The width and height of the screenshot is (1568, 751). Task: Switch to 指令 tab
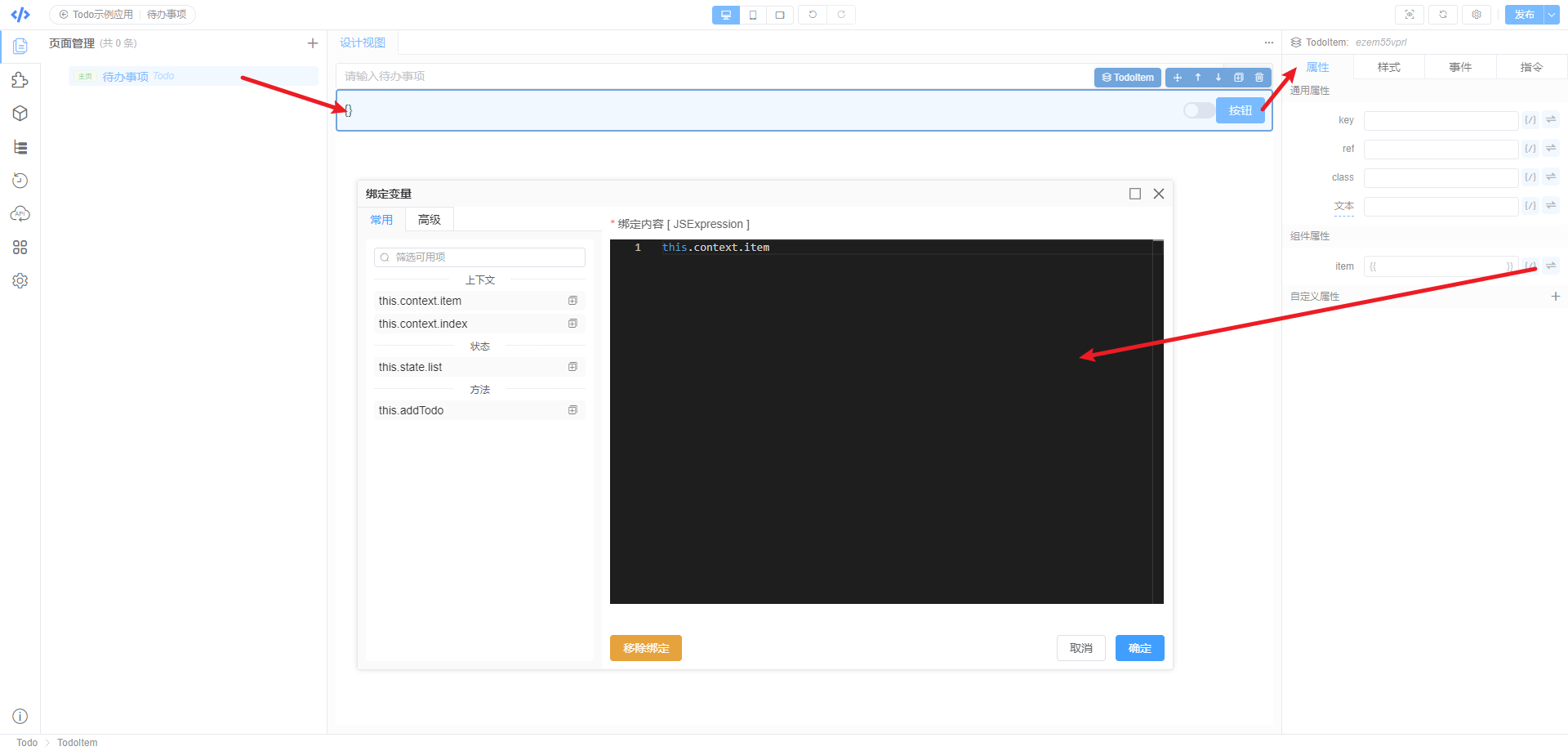pyautogui.click(x=1531, y=67)
